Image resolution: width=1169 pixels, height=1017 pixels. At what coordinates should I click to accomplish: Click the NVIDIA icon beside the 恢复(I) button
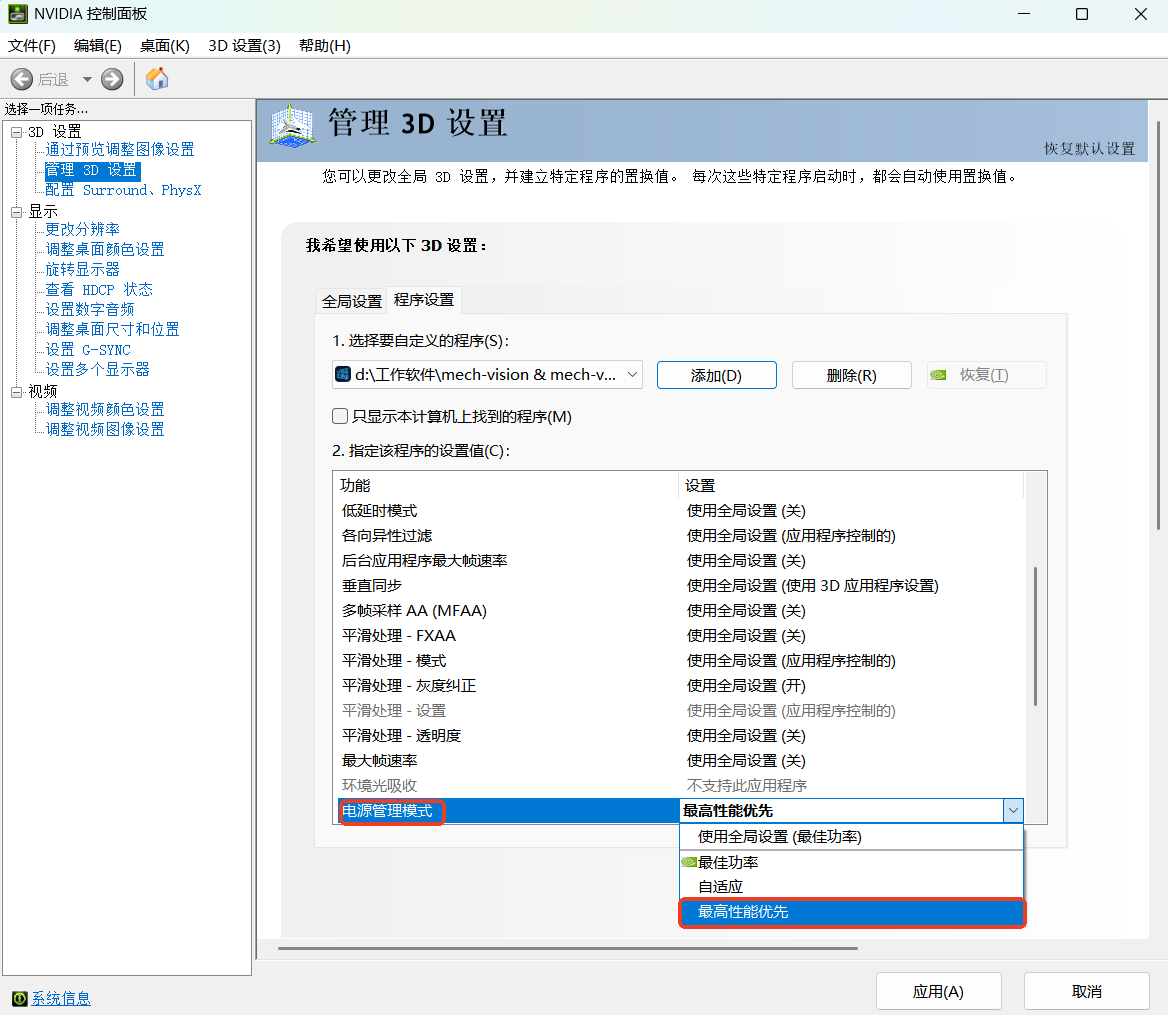pyautogui.click(x=938, y=374)
